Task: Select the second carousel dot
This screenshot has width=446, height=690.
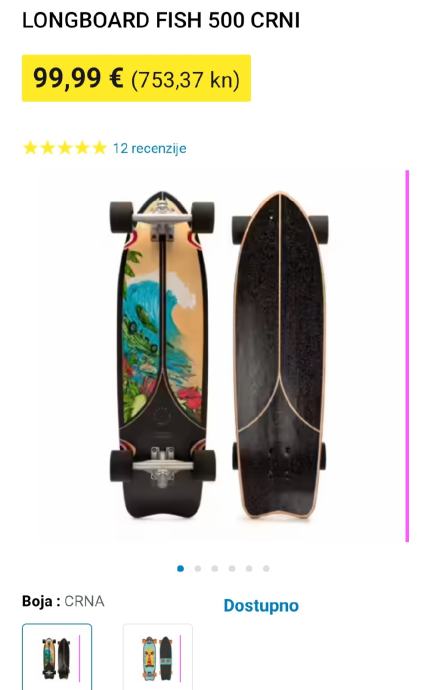Action: (x=197, y=569)
